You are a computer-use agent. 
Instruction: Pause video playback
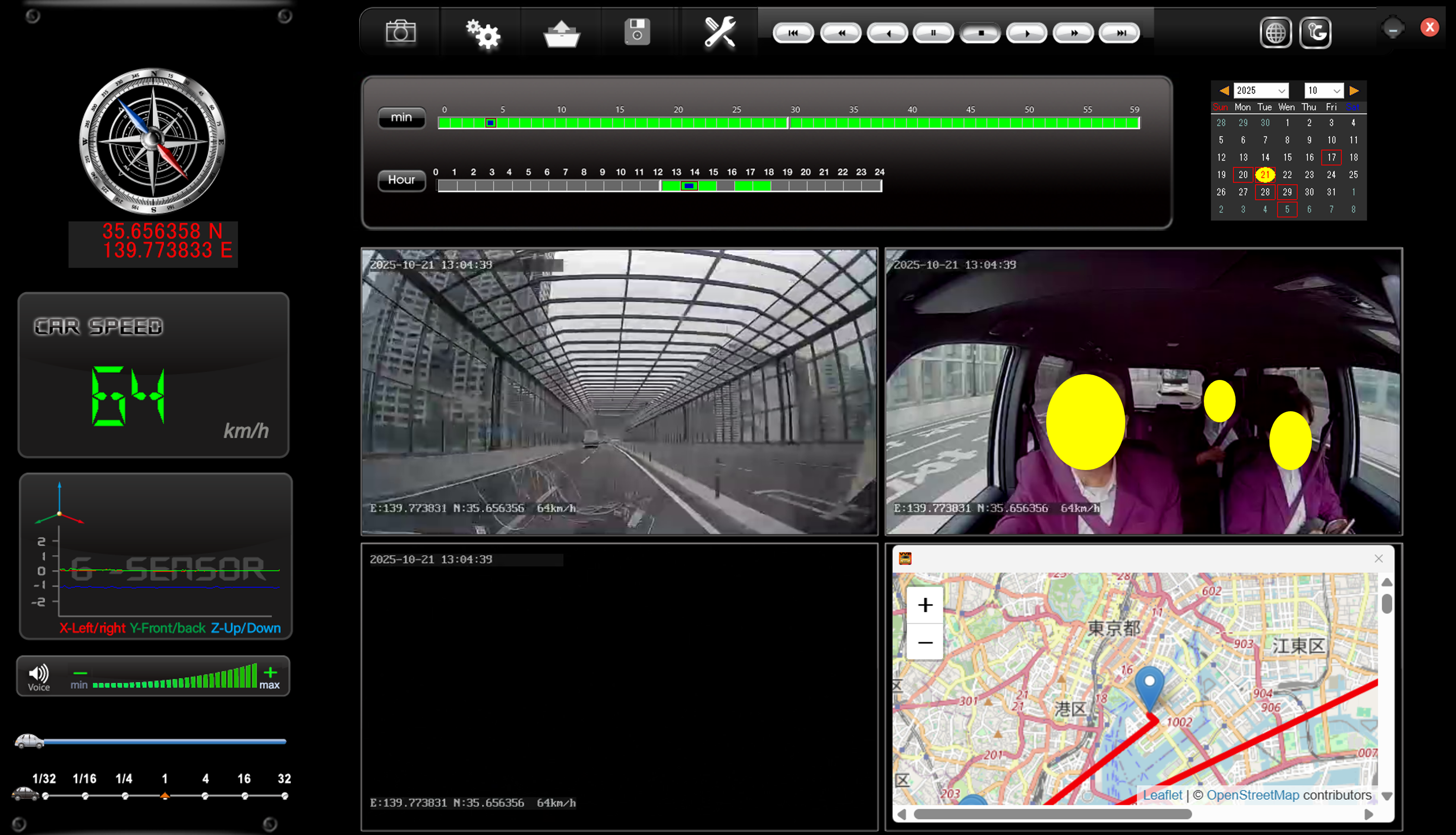click(x=933, y=33)
